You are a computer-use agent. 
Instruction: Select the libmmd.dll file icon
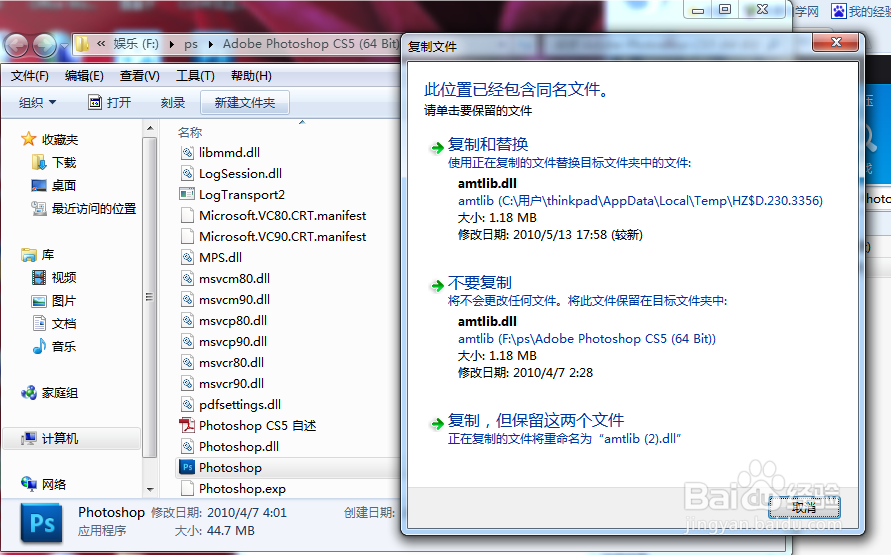click(187, 152)
